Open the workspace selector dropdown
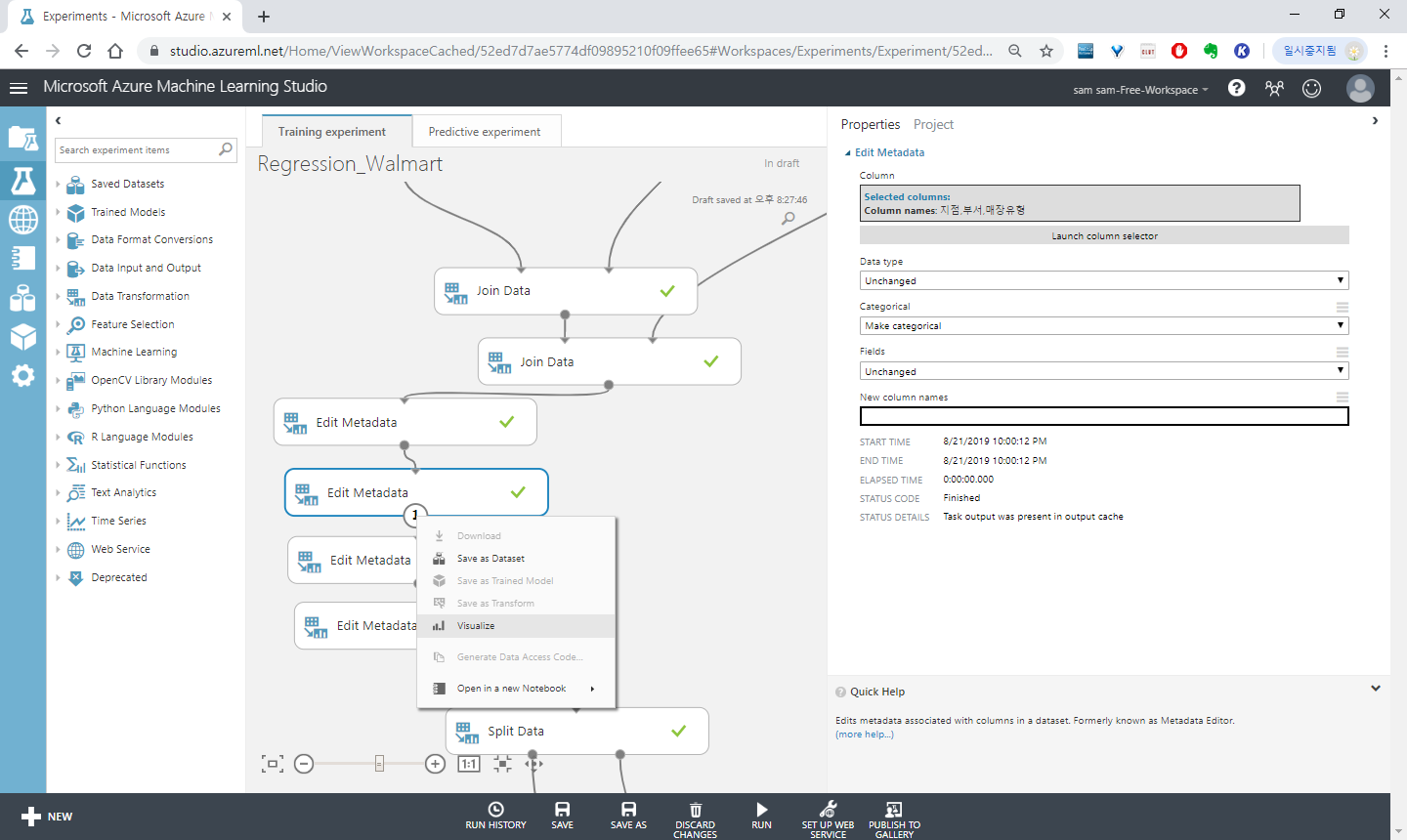The image size is (1407, 840). [1140, 90]
